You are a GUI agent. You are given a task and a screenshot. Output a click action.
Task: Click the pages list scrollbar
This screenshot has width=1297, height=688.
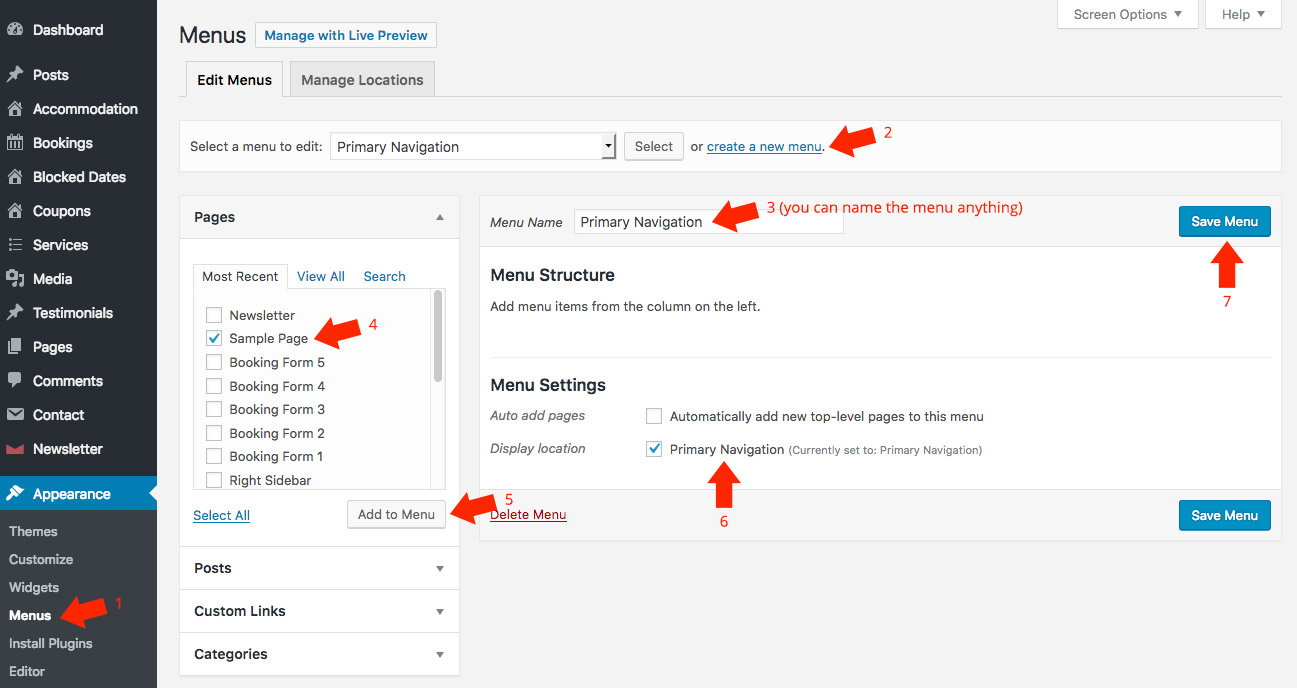(438, 336)
